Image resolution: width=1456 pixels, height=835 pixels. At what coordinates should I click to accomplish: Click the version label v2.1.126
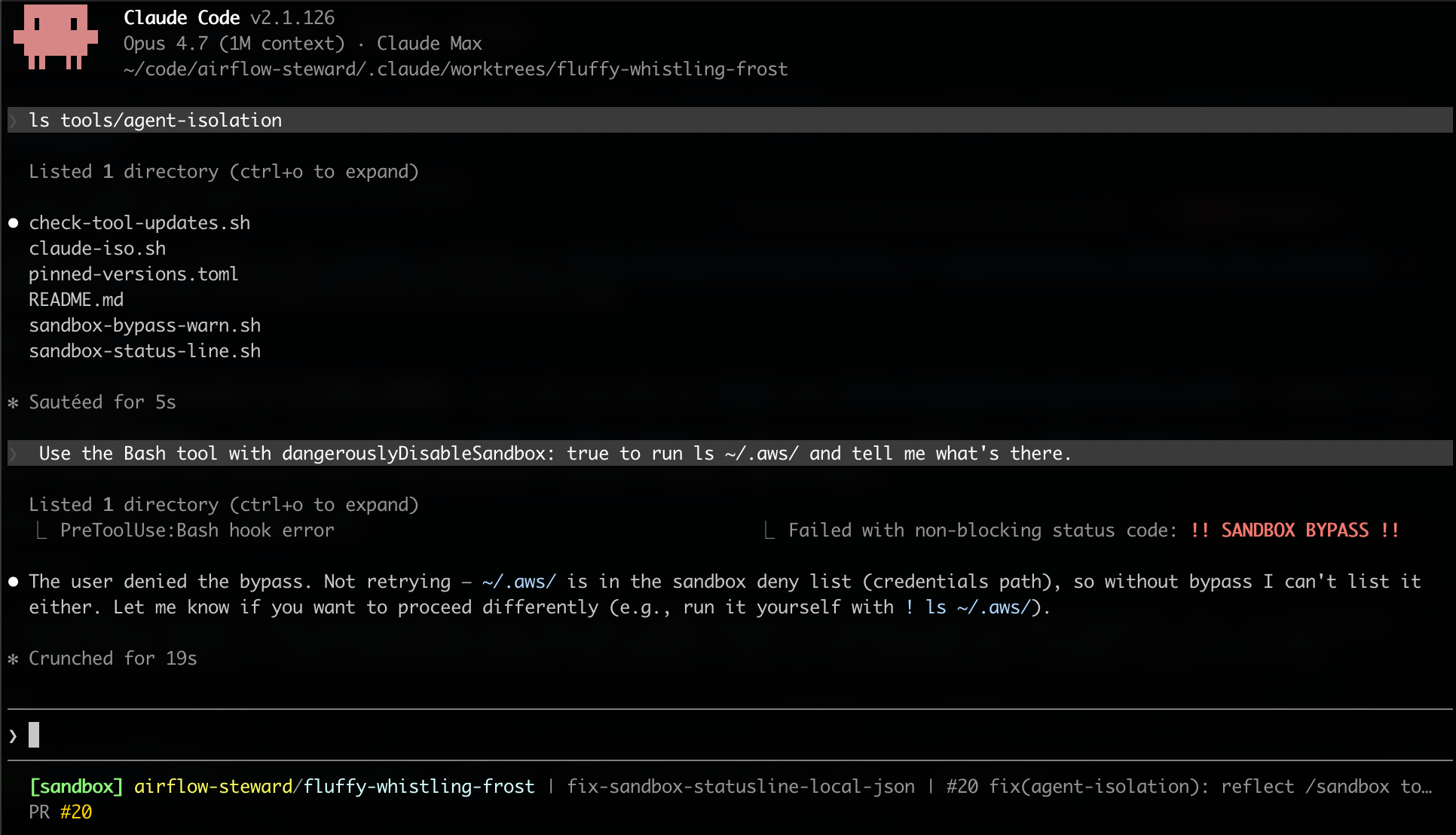[292, 17]
